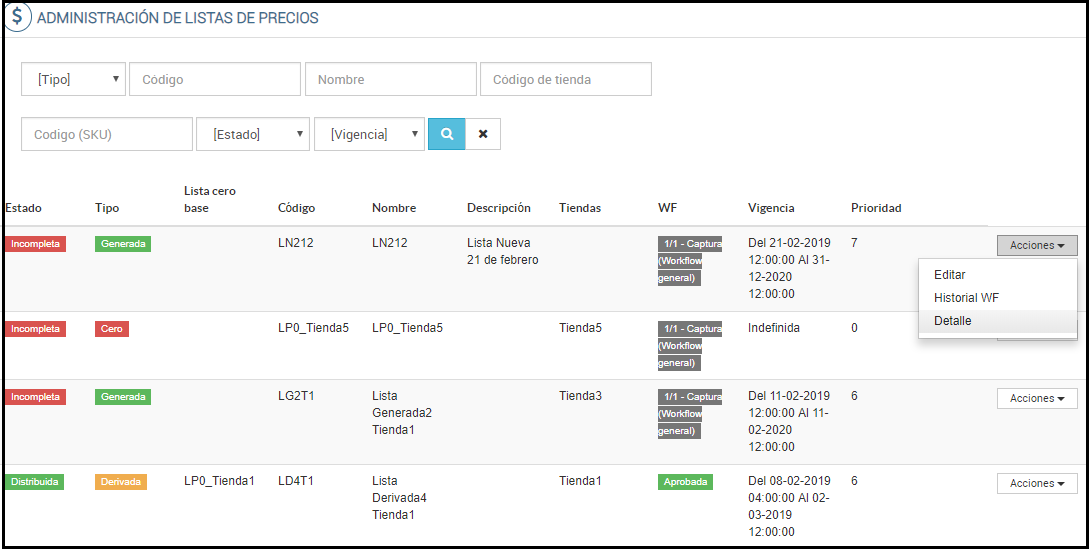The image size is (1089, 560).
Task: Open the Vigencia filter dropdown
Action: [x=369, y=134]
